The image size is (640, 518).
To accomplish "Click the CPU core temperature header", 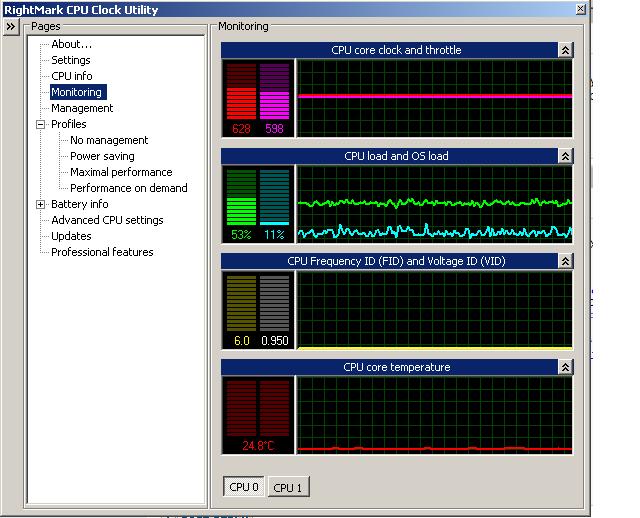I will click(389, 367).
